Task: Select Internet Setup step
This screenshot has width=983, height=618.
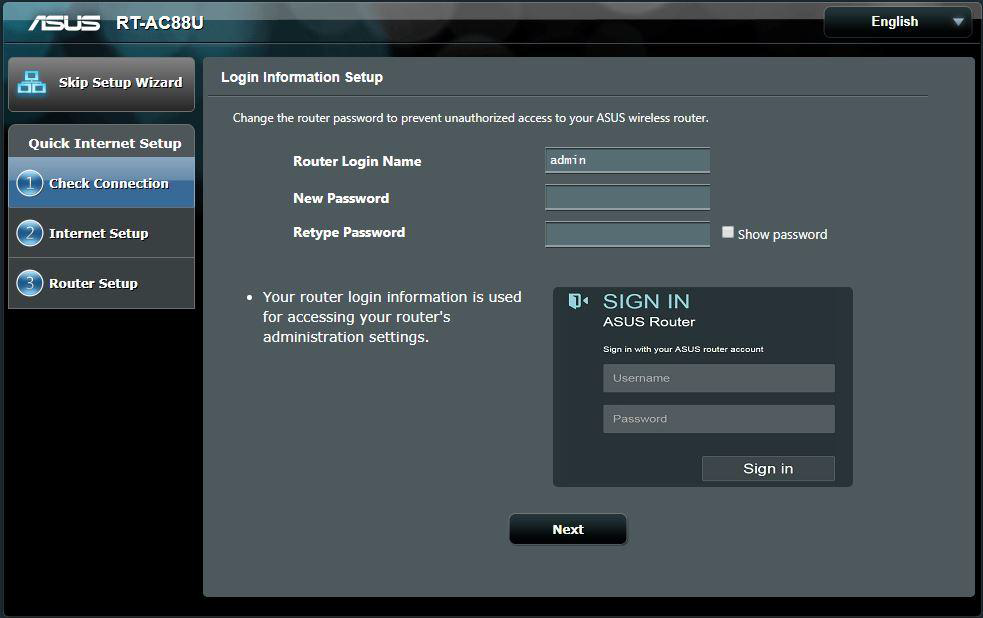Action: 102,233
